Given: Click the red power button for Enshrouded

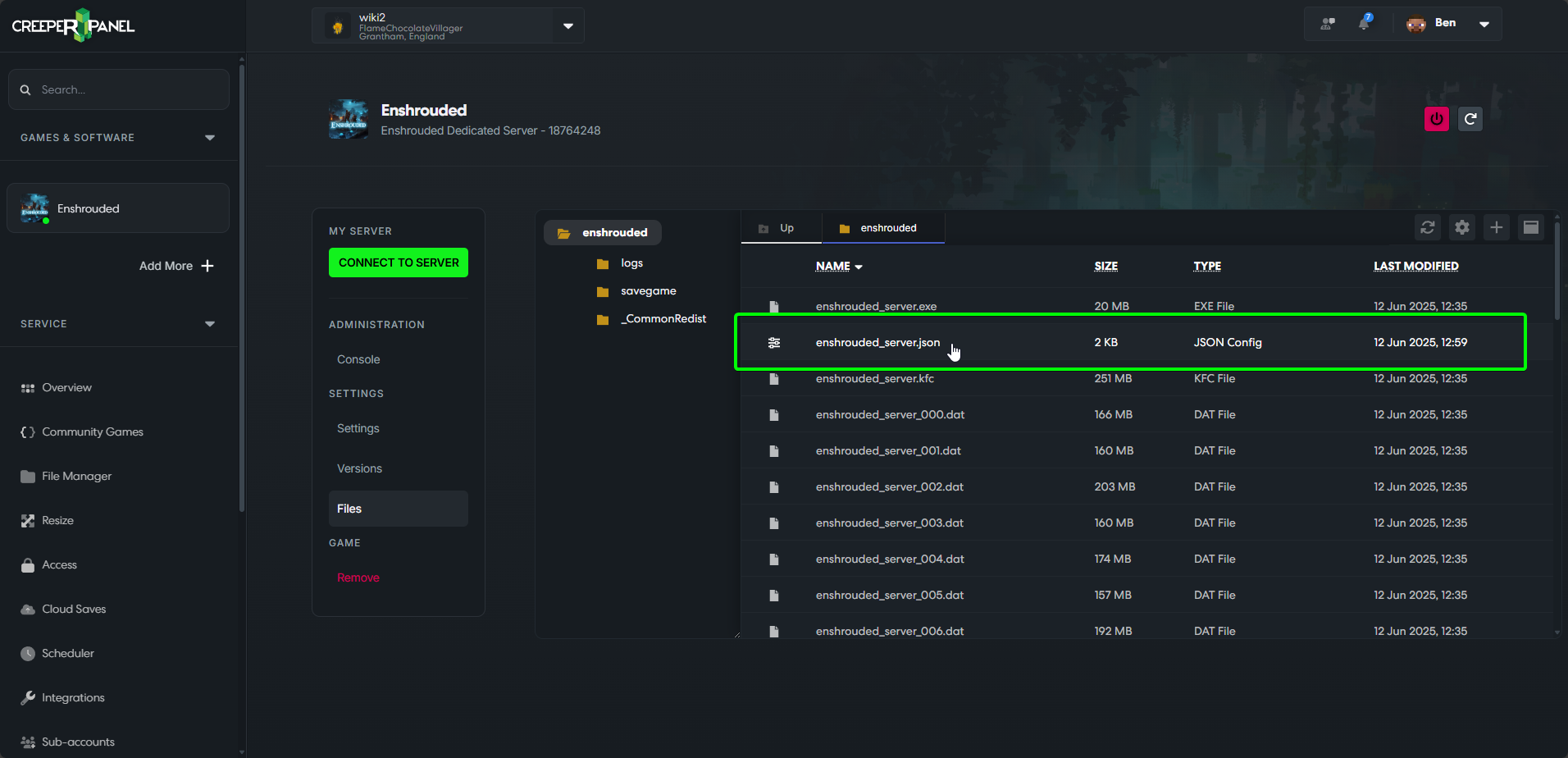Looking at the screenshot, I should click(x=1436, y=119).
